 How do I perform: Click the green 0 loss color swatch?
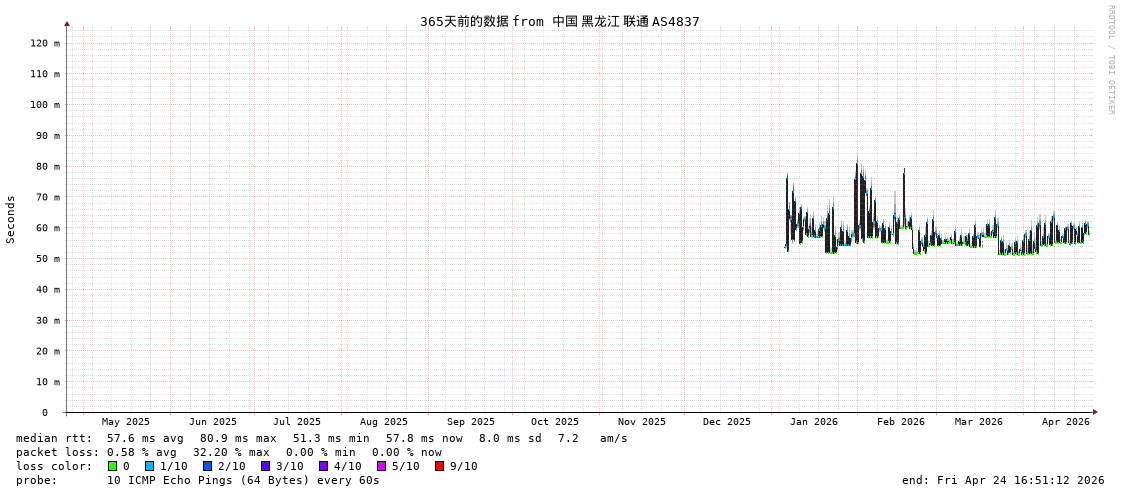[112, 466]
